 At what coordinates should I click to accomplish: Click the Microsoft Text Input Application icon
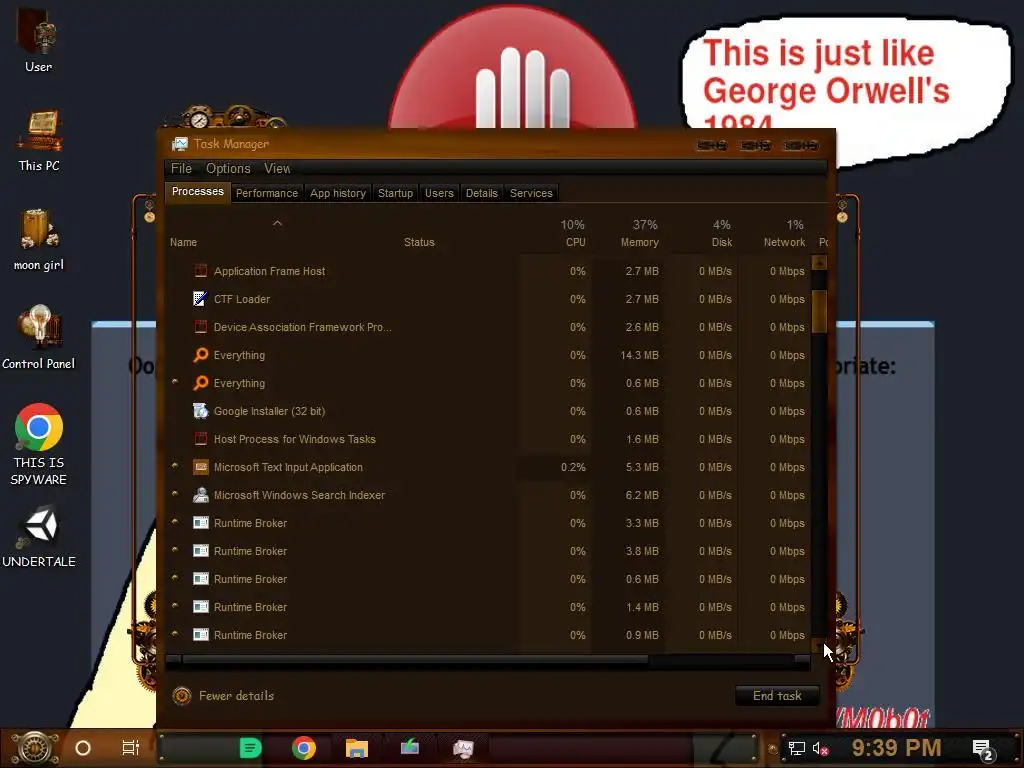[x=200, y=467]
